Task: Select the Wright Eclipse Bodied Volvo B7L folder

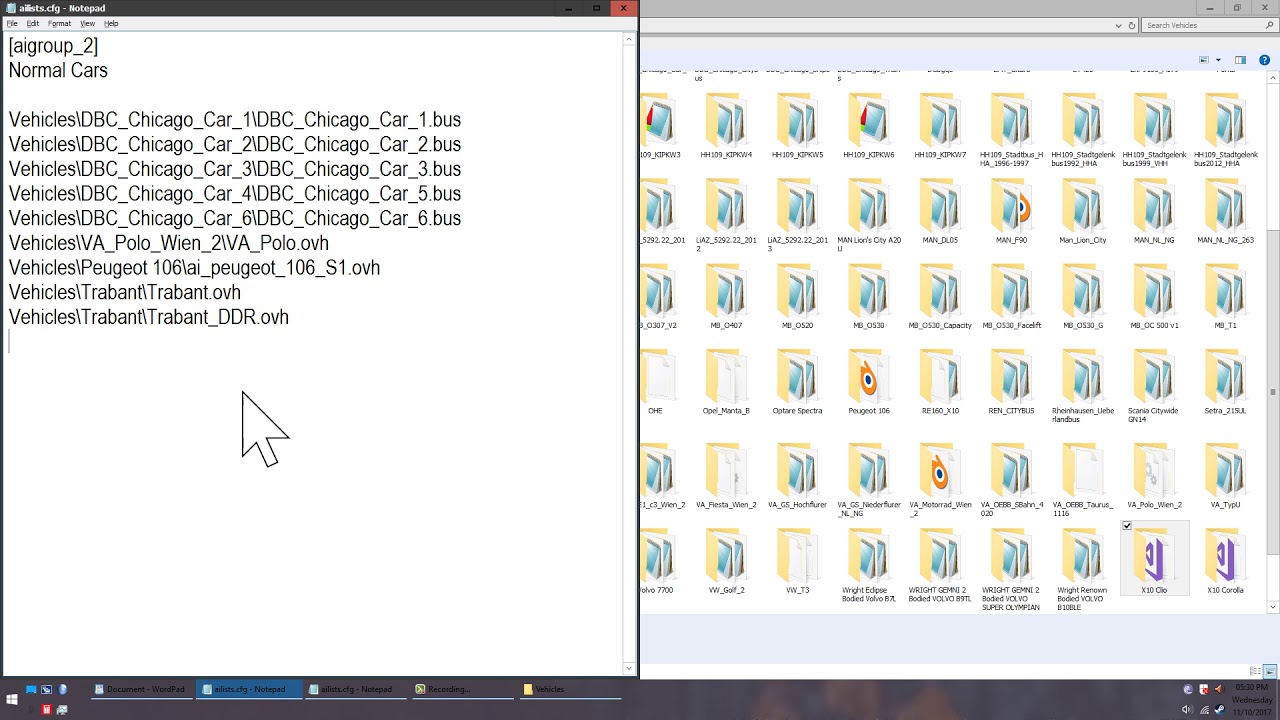Action: click(x=868, y=567)
